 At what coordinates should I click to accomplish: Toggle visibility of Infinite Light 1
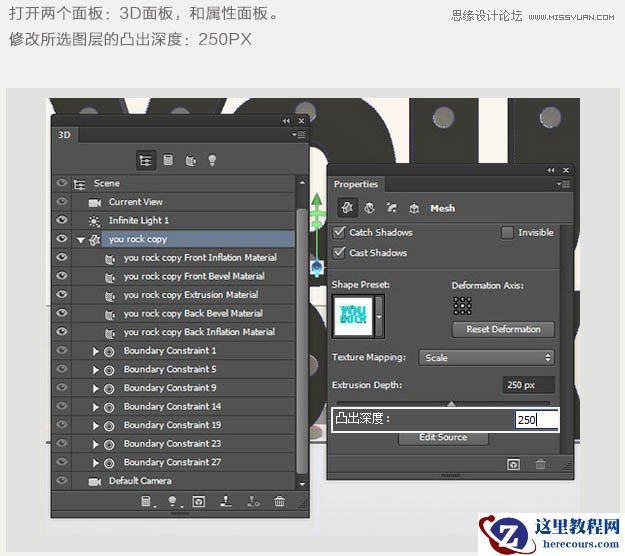pos(61,220)
